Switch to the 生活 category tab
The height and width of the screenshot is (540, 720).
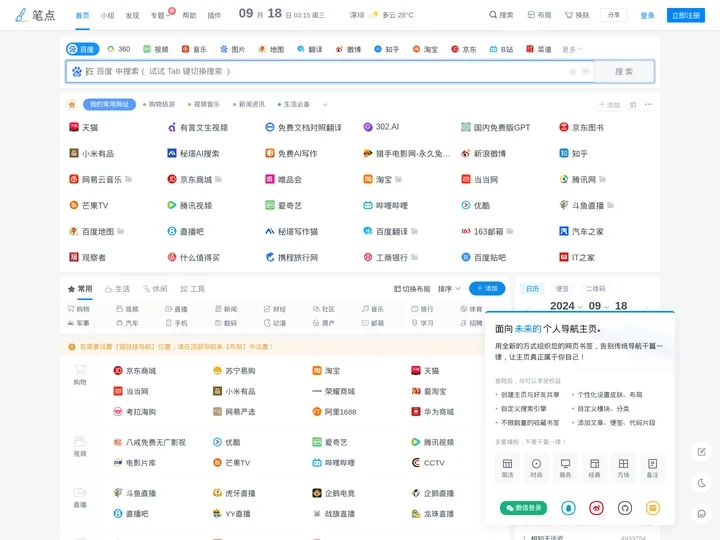118,289
